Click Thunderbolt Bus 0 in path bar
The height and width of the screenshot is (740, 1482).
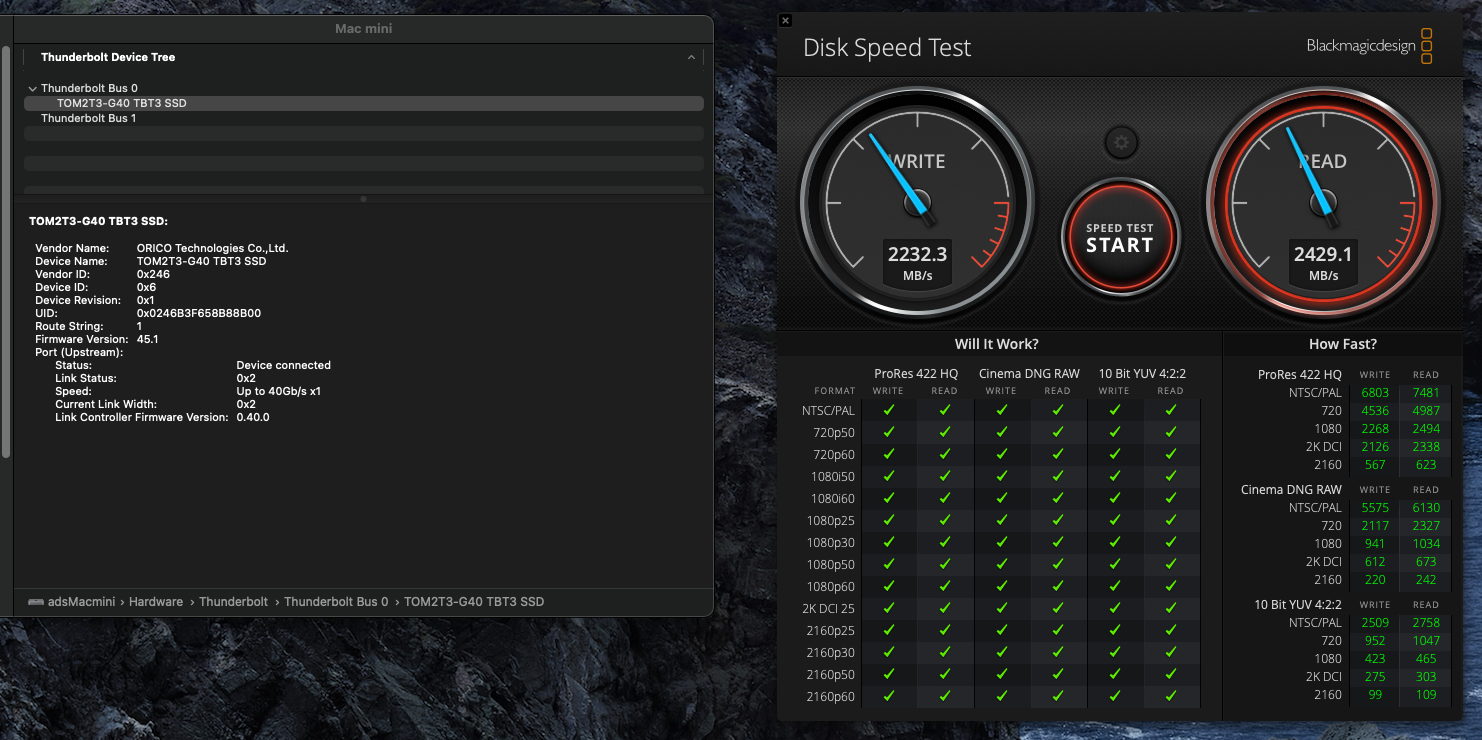point(336,602)
